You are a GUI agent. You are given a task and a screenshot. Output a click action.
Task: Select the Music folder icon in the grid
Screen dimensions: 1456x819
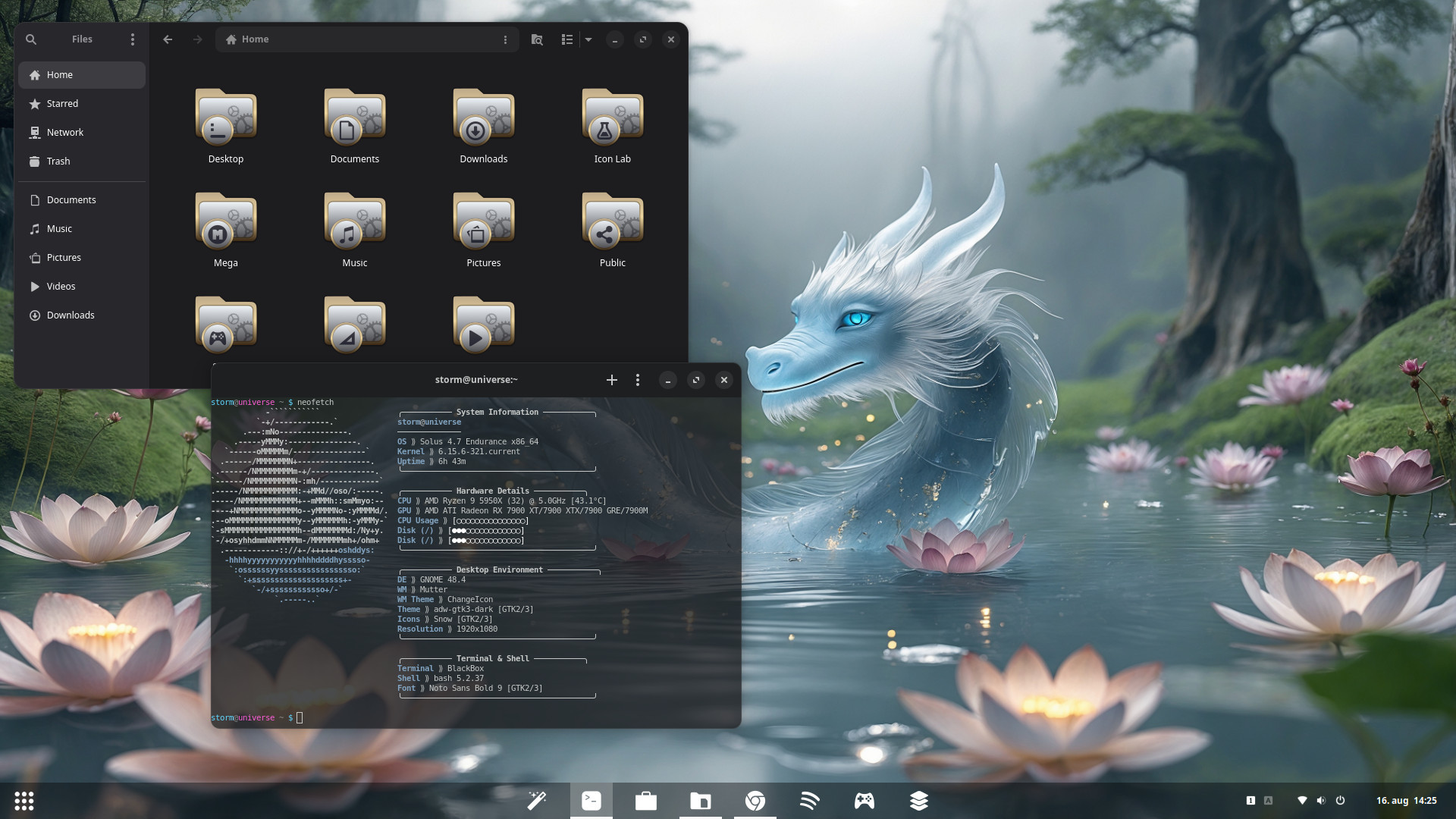coord(355,221)
